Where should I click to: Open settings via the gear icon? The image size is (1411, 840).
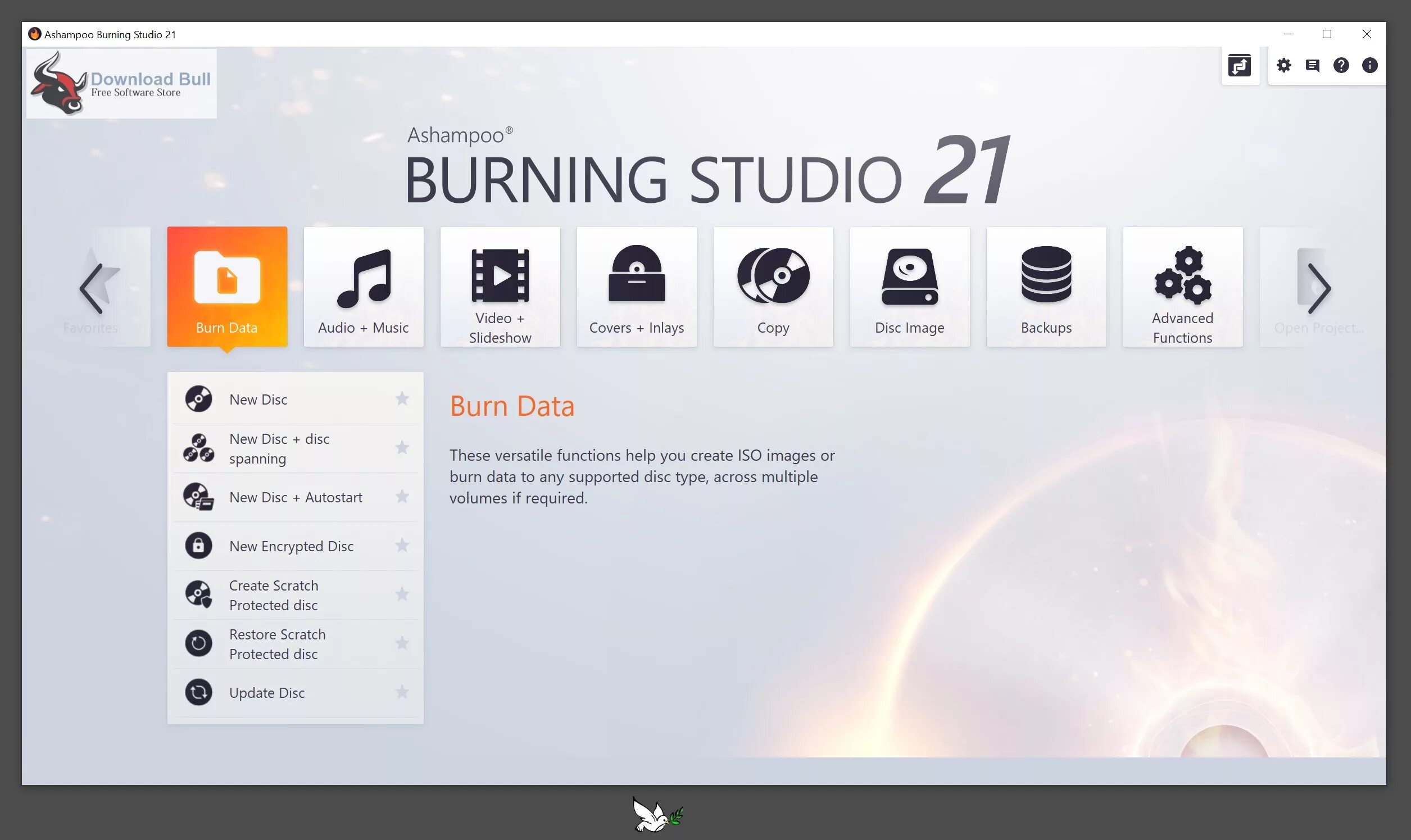tap(1283, 66)
